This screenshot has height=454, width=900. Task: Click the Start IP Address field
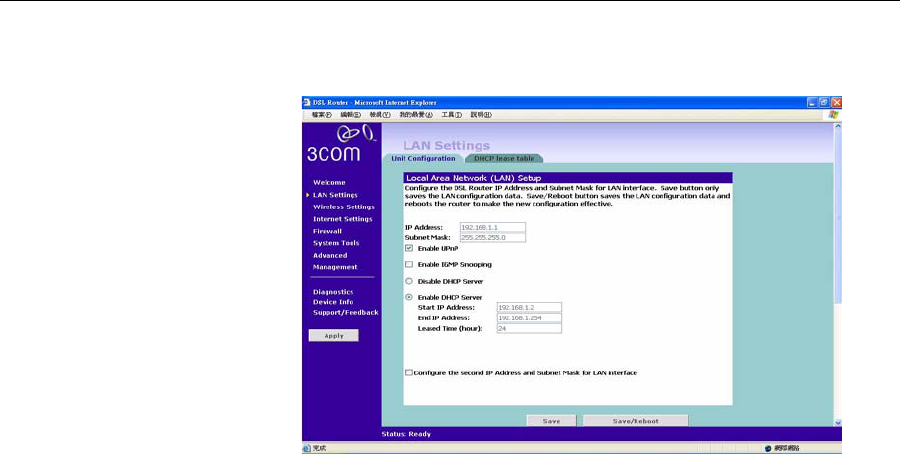click(x=529, y=307)
